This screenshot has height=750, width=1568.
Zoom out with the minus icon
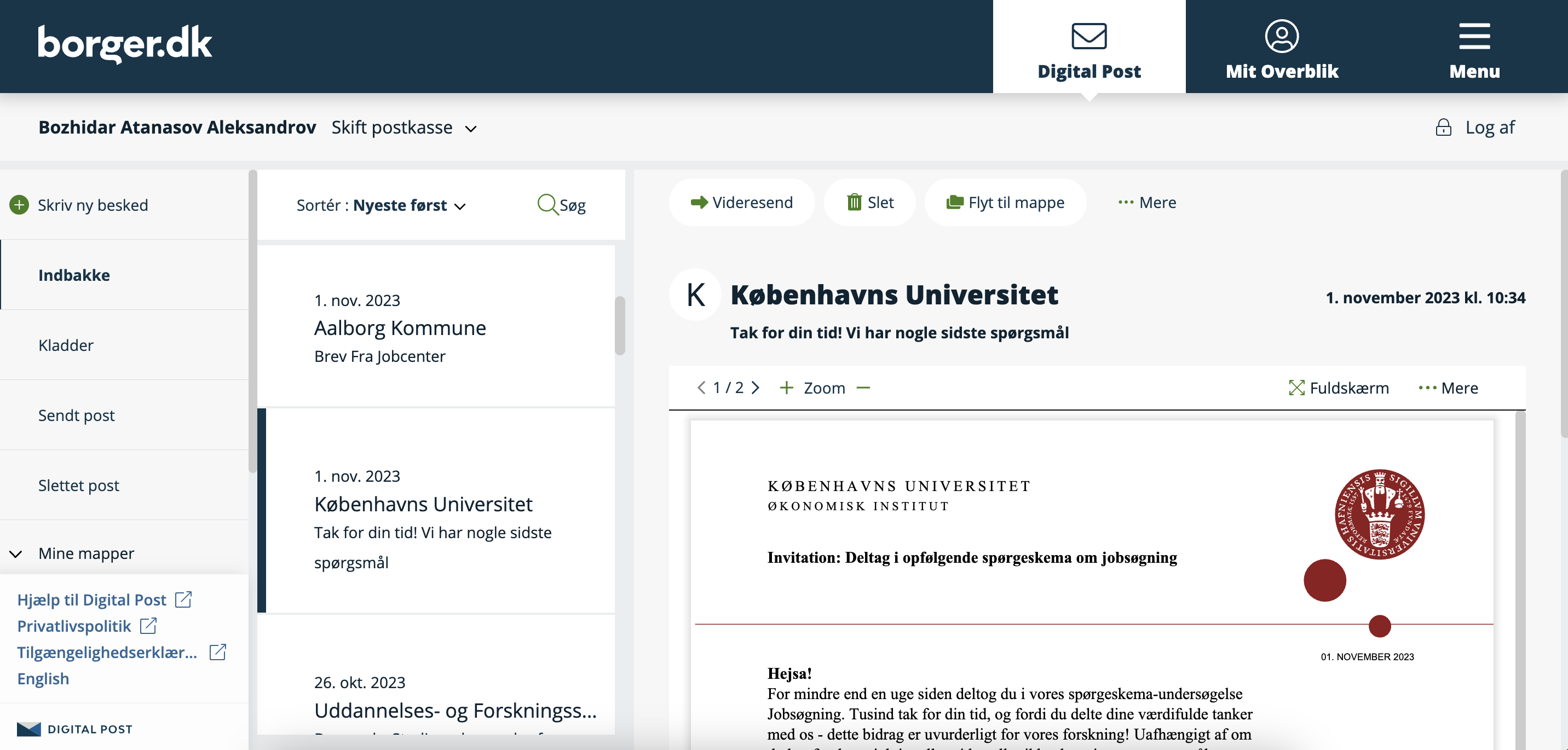pos(863,388)
